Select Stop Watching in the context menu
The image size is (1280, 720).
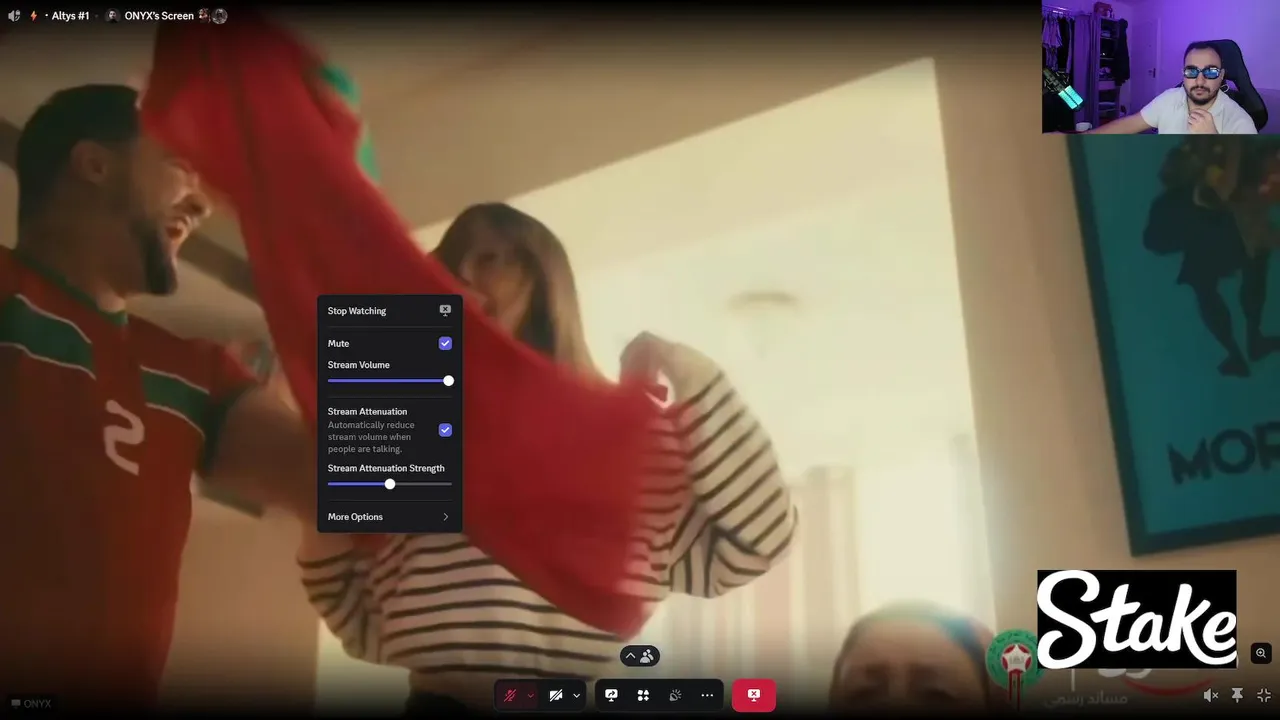coord(389,311)
